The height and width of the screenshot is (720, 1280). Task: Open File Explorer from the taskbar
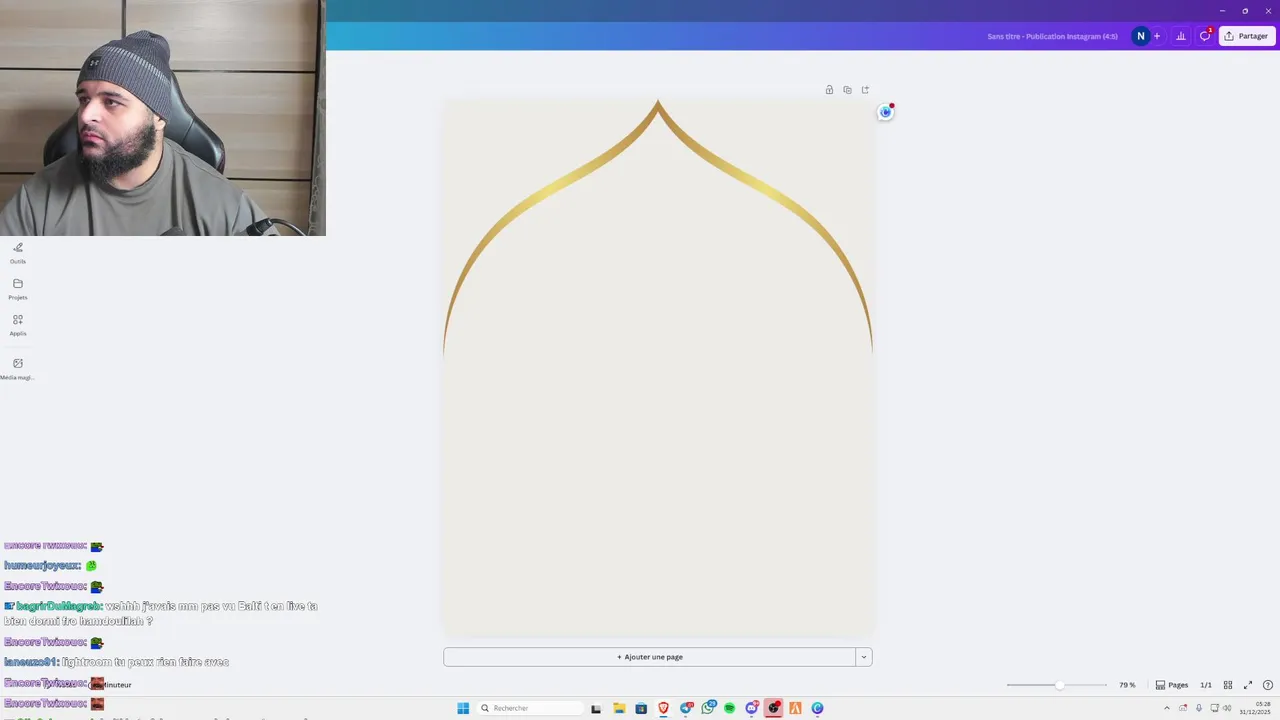pyautogui.click(x=619, y=708)
